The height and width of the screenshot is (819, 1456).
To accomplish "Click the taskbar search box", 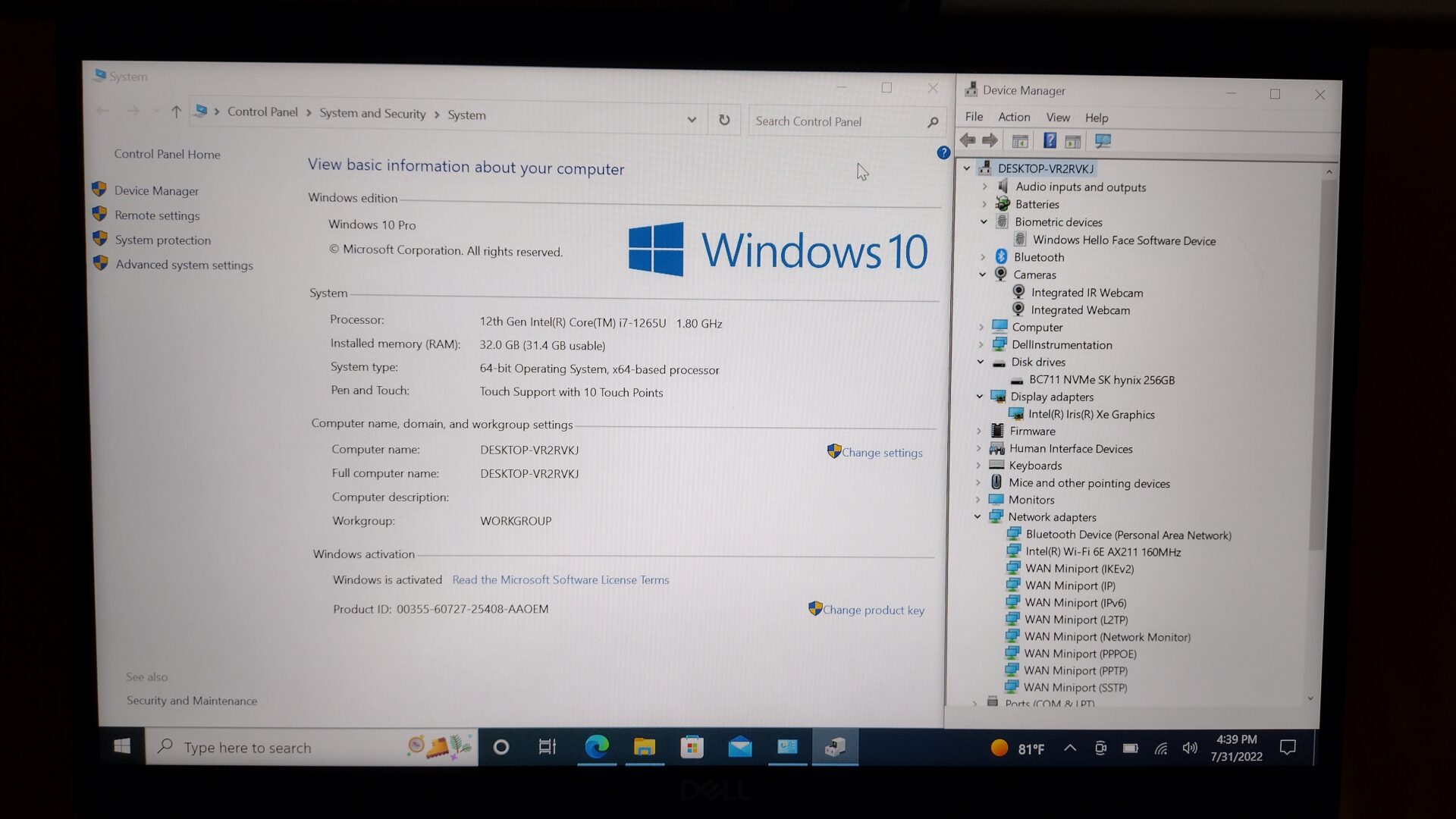I will [x=311, y=748].
